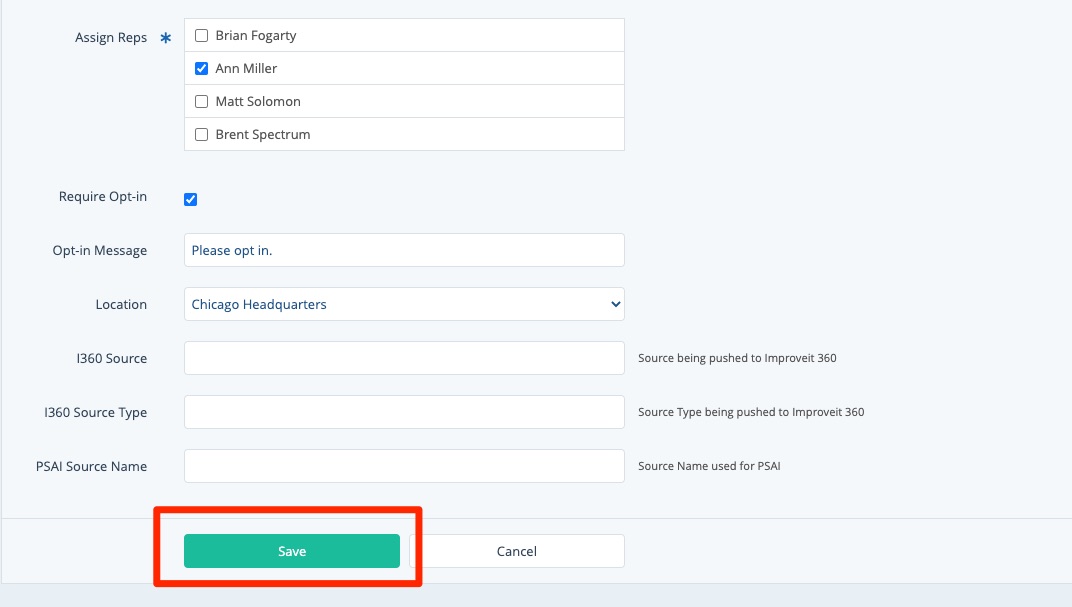Click the I360 Source Type field
The image size is (1072, 607).
pos(404,412)
